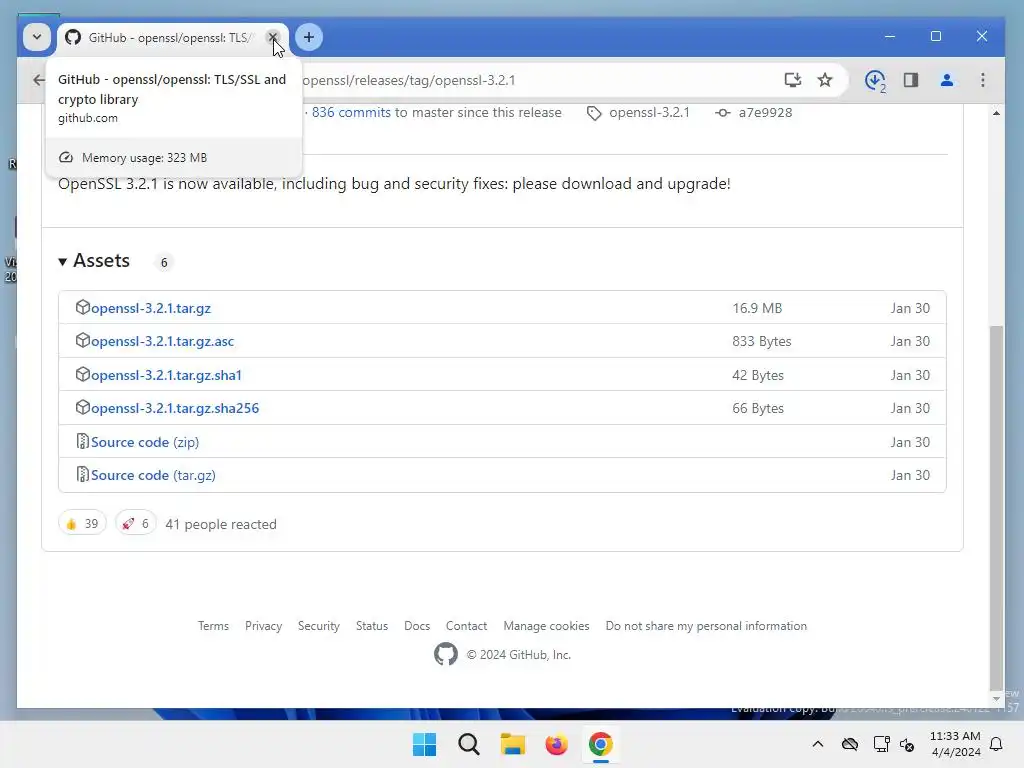Click the scrollbar up arrow

[996, 113]
